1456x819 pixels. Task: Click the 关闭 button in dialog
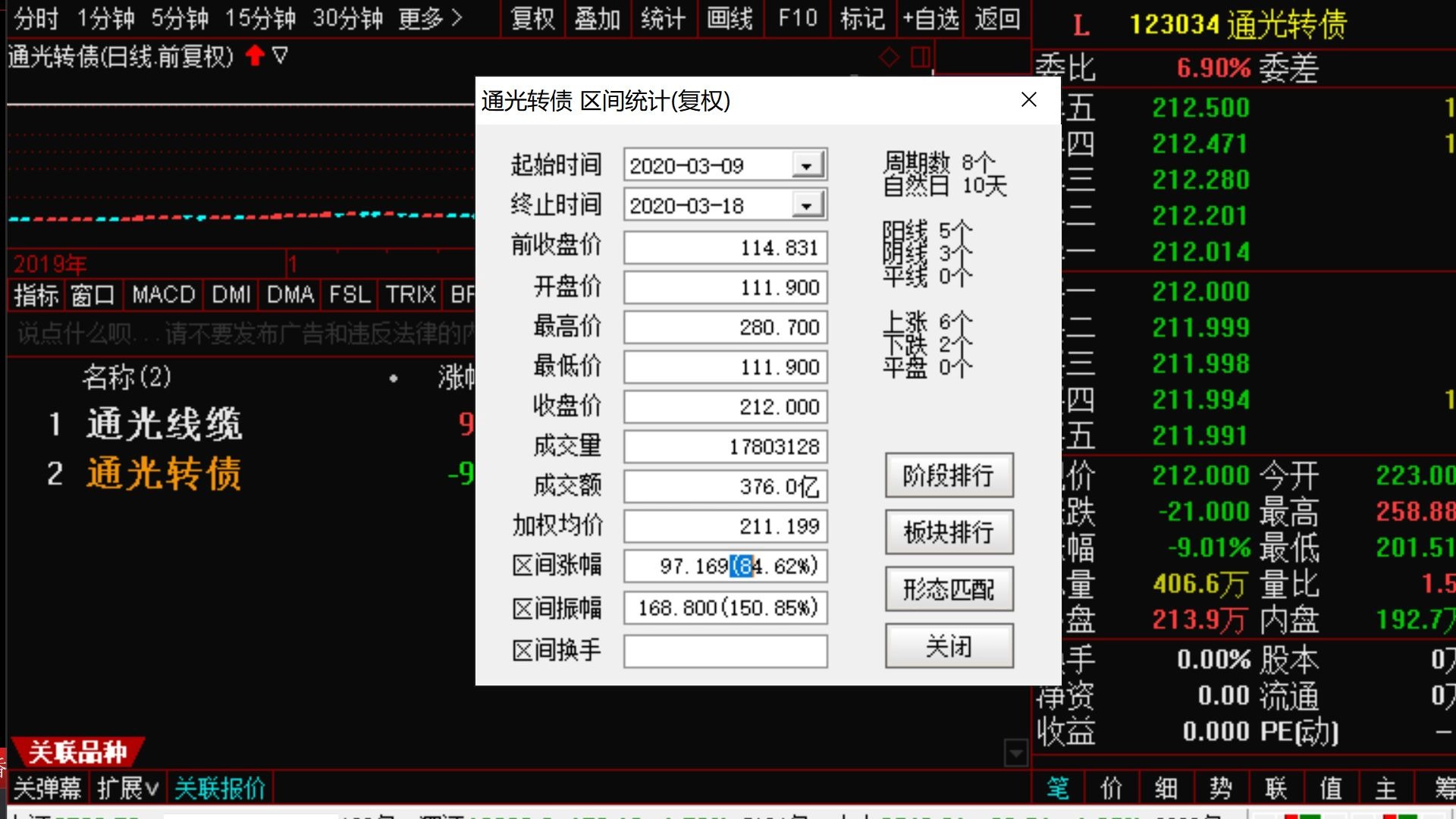pos(949,646)
